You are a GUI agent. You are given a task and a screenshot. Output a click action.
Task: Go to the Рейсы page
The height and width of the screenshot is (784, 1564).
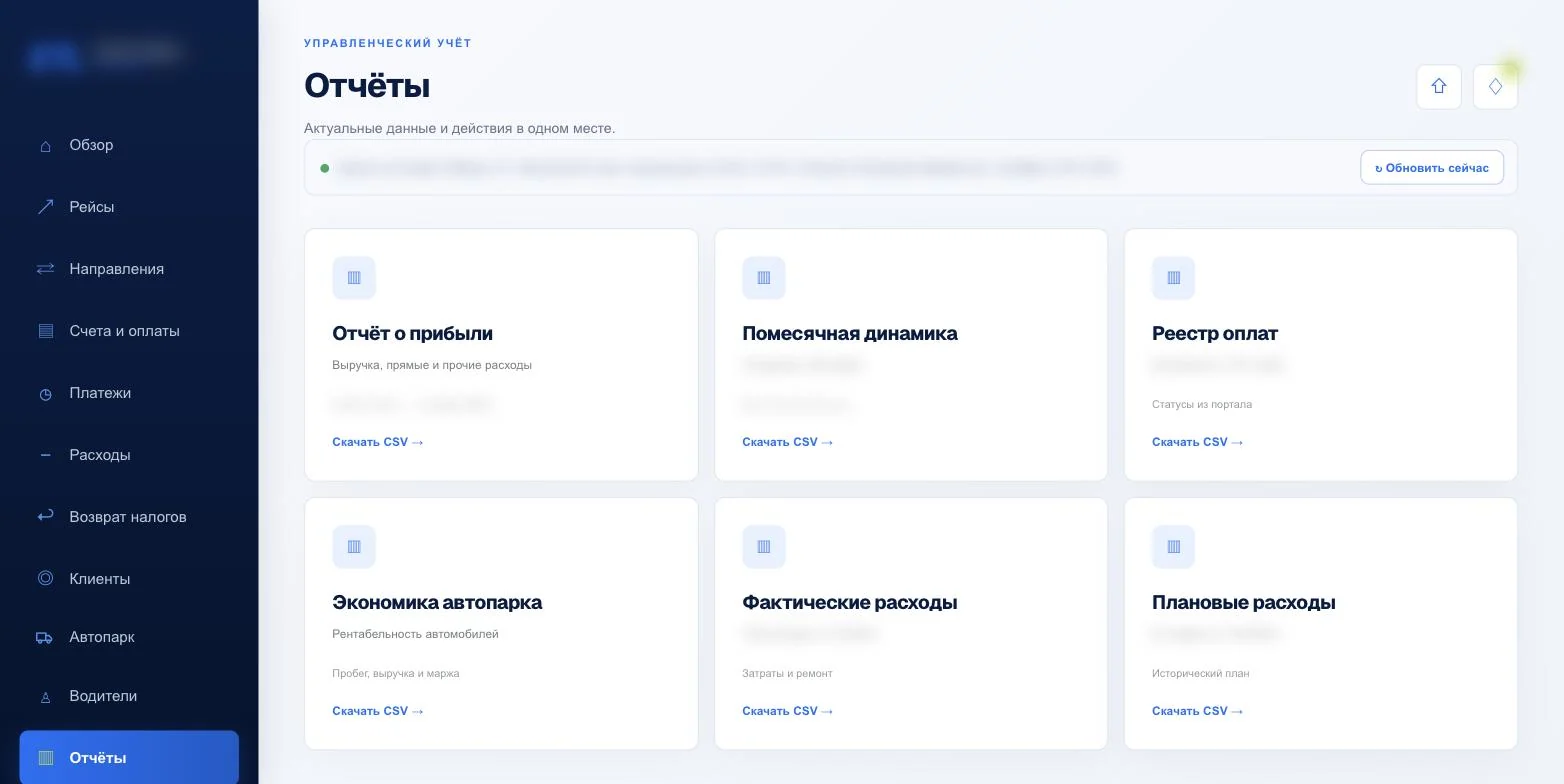(129, 207)
